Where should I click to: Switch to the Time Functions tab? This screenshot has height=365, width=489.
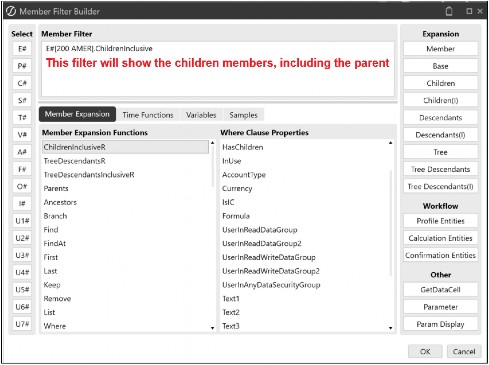(148, 115)
